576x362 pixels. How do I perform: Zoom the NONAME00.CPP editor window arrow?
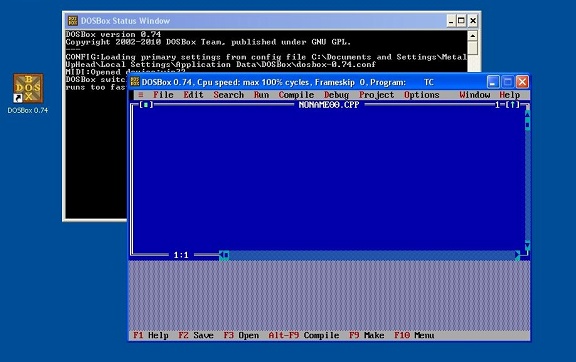(x=513, y=105)
